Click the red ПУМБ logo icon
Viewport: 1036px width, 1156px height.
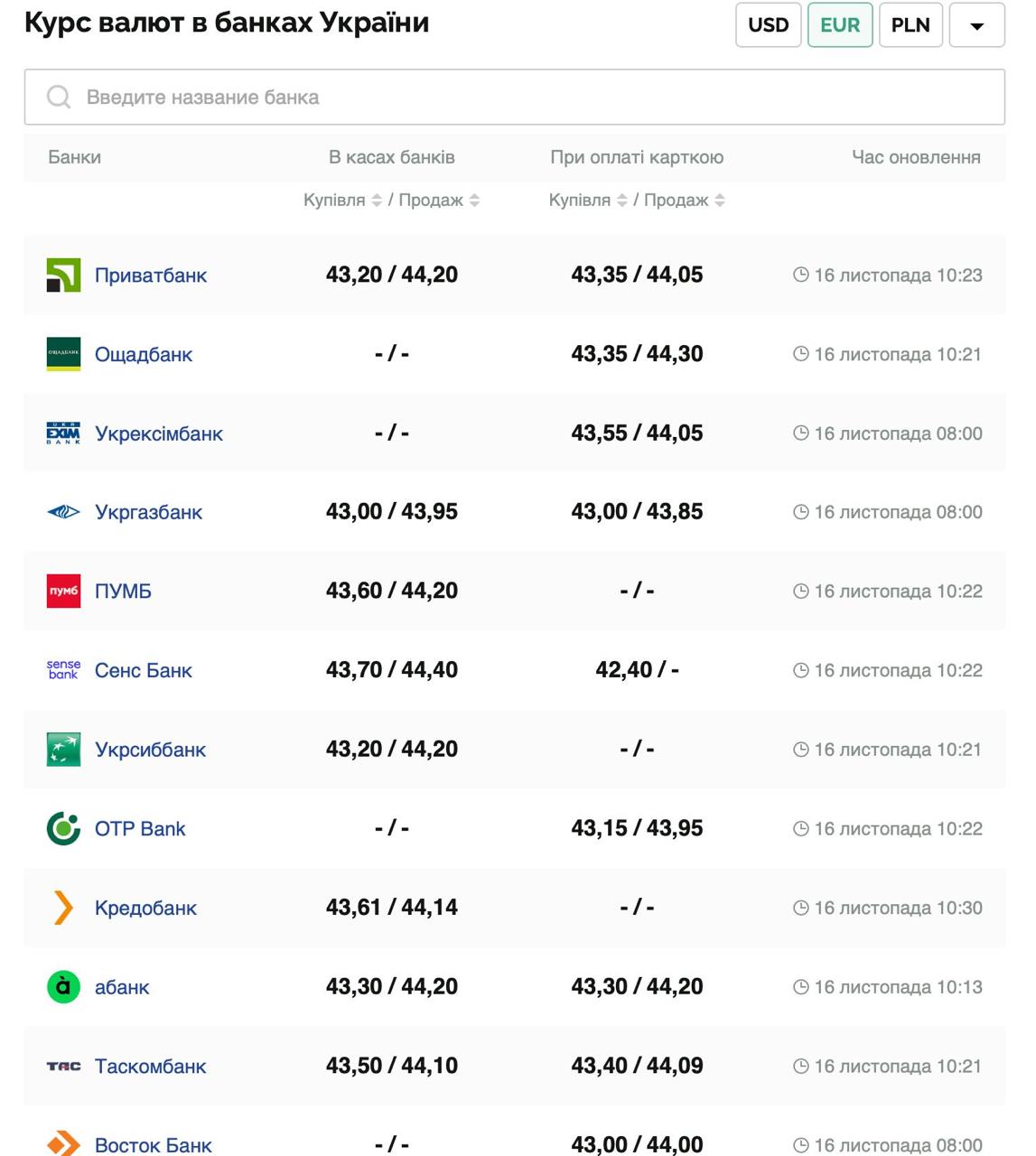pos(63,592)
